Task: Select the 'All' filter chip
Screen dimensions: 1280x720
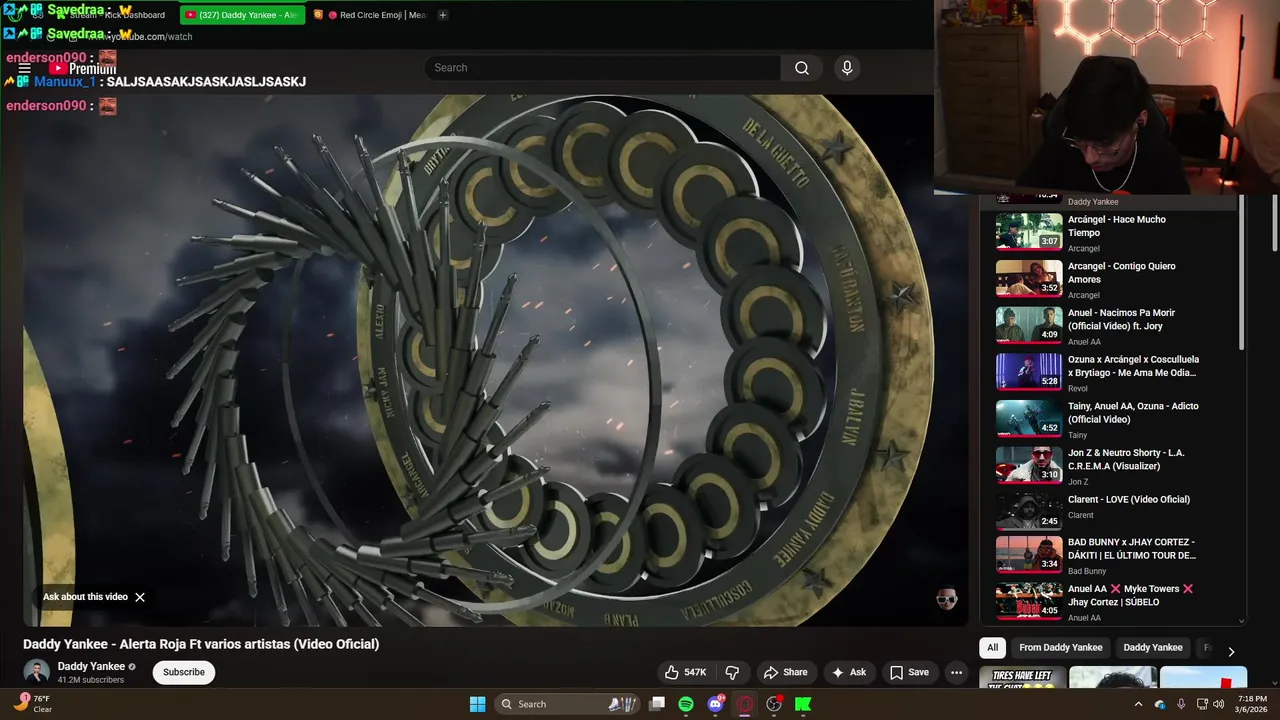Action: (x=992, y=647)
